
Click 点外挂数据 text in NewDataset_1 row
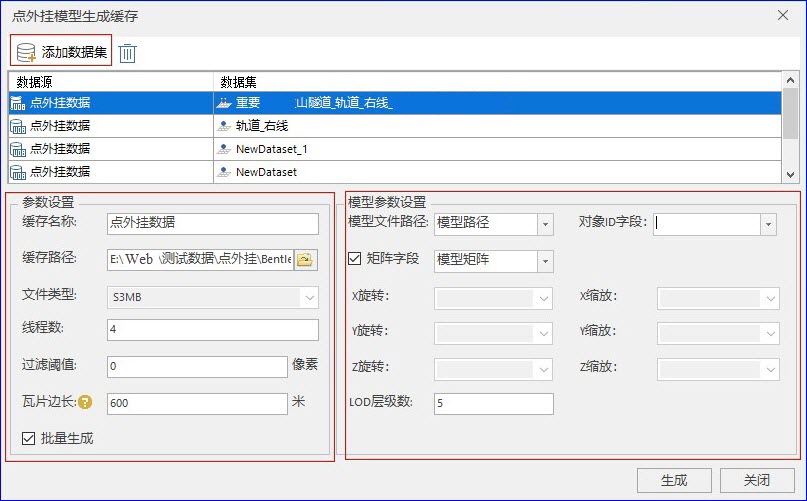60,149
